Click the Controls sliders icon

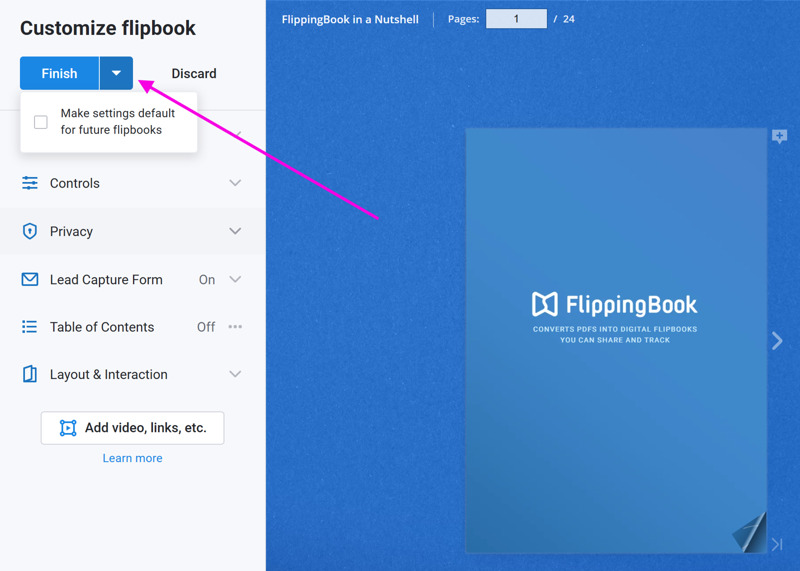click(x=30, y=183)
